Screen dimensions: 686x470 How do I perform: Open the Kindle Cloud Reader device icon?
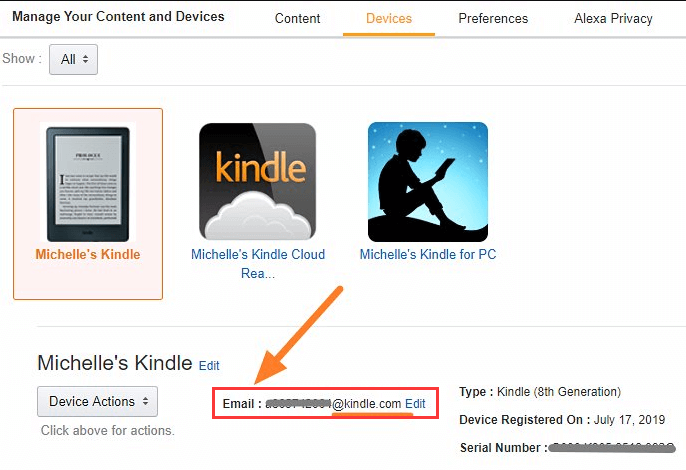(x=258, y=182)
